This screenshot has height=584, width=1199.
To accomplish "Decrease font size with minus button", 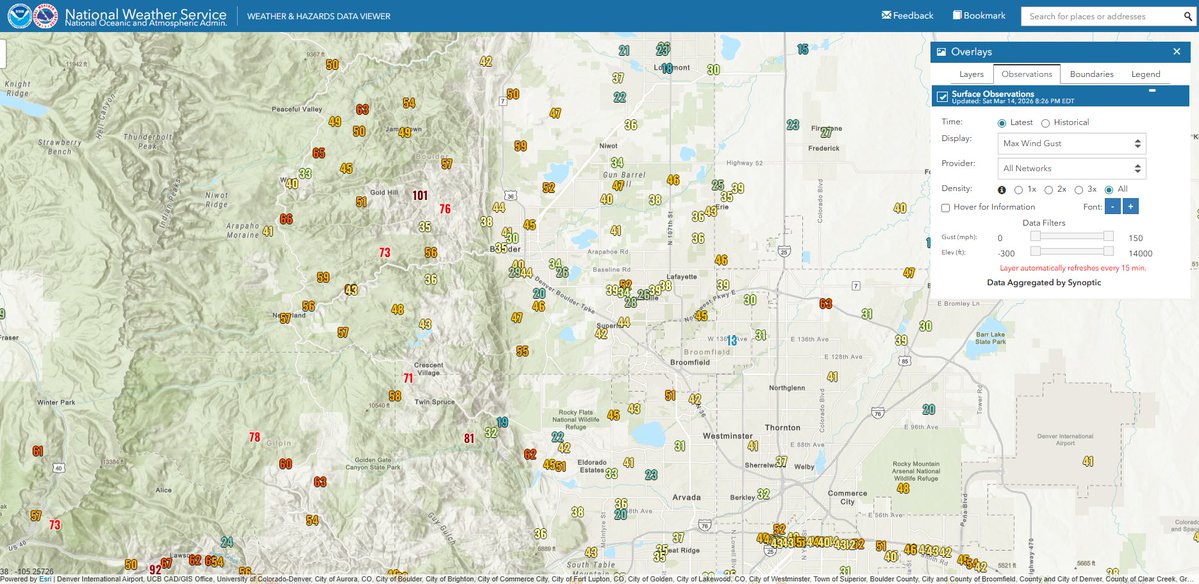I will [x=1113, y=206].
